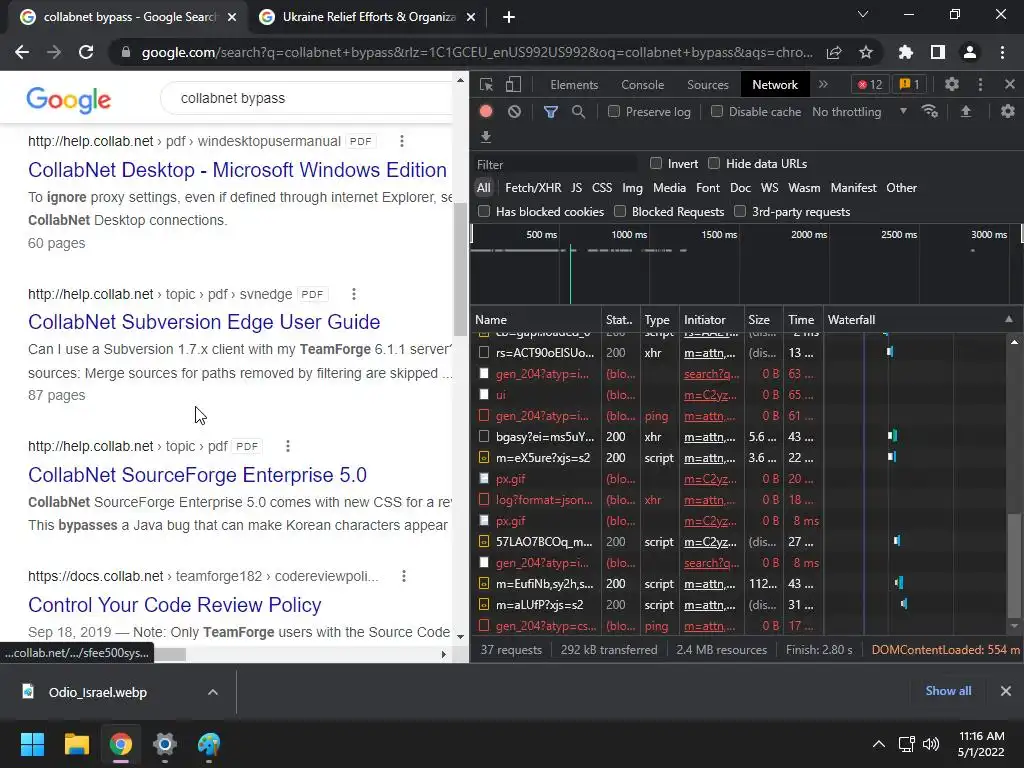This screenshot has height=768, width=1024.
Task: Expand more DevTools tabs chevron
Action: tap(824, 84)
